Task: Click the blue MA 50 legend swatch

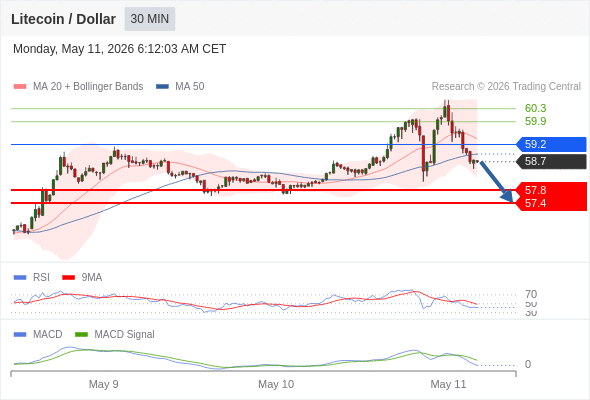Action: tap(162, 87)
